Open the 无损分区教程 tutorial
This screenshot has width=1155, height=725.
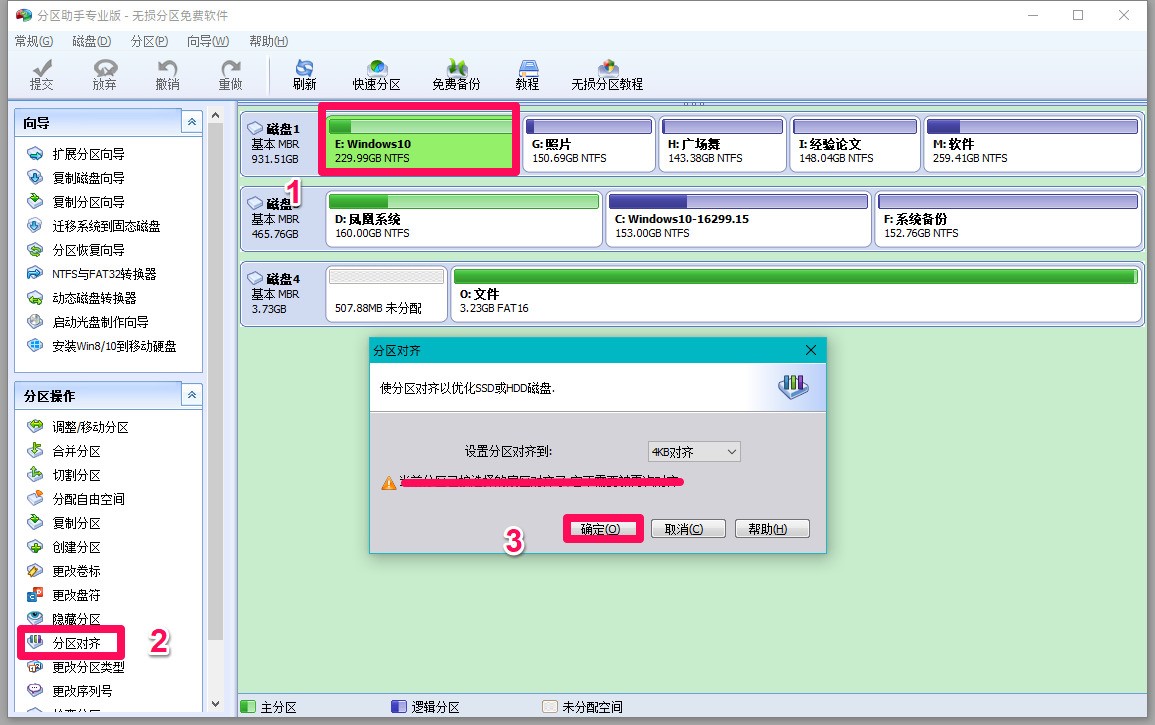point(607,72)
